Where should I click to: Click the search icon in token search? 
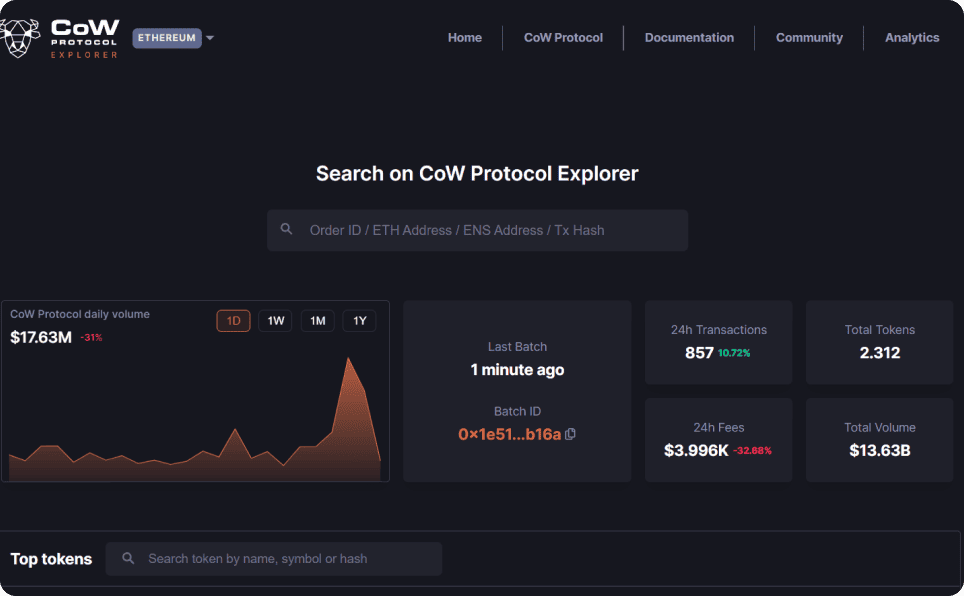[x=128, y=559]
